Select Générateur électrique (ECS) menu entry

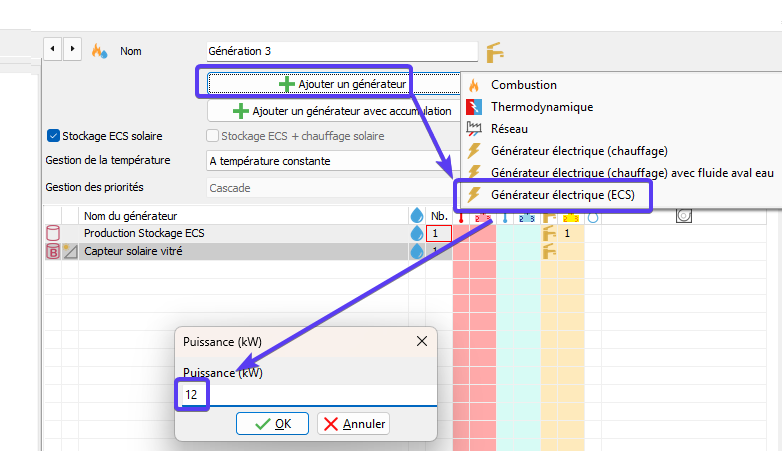click(x=563, y=194)
